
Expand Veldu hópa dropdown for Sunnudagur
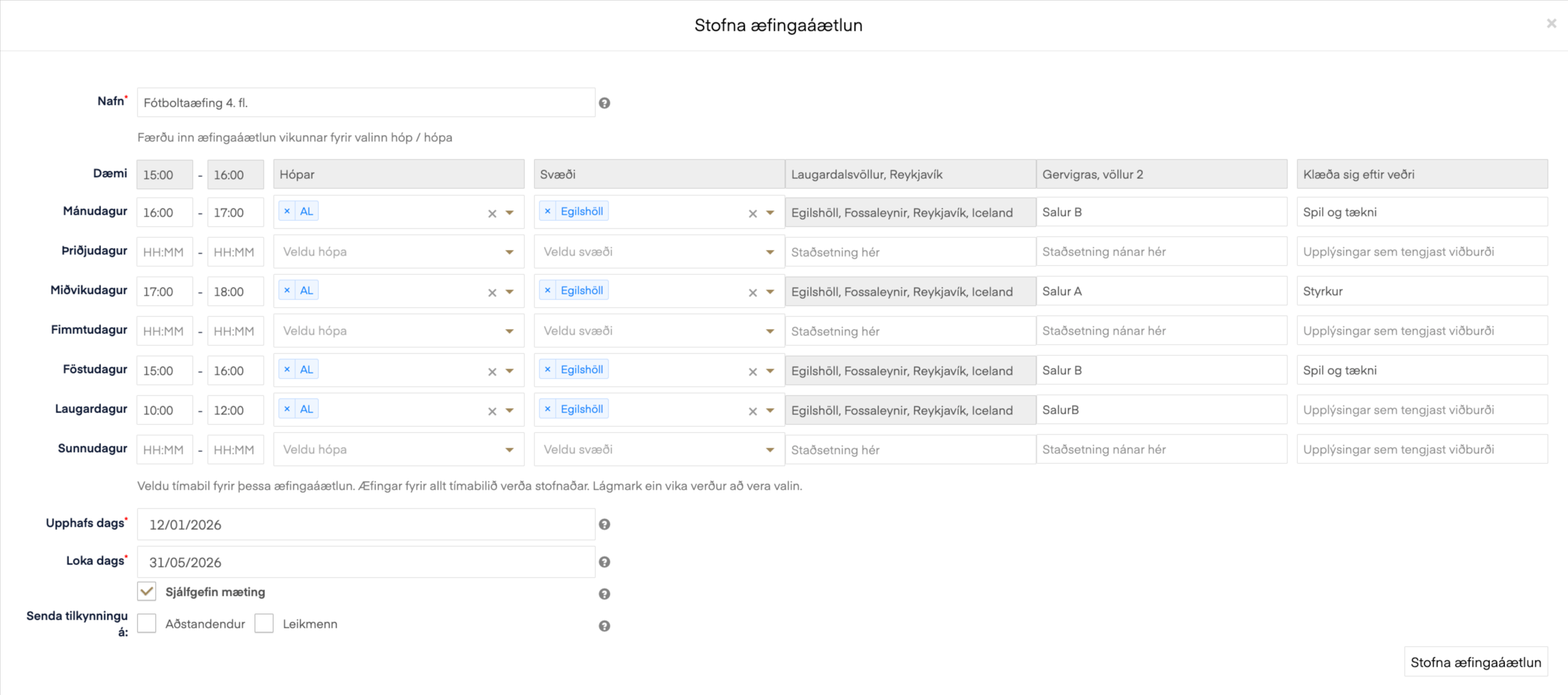(398, 450)
